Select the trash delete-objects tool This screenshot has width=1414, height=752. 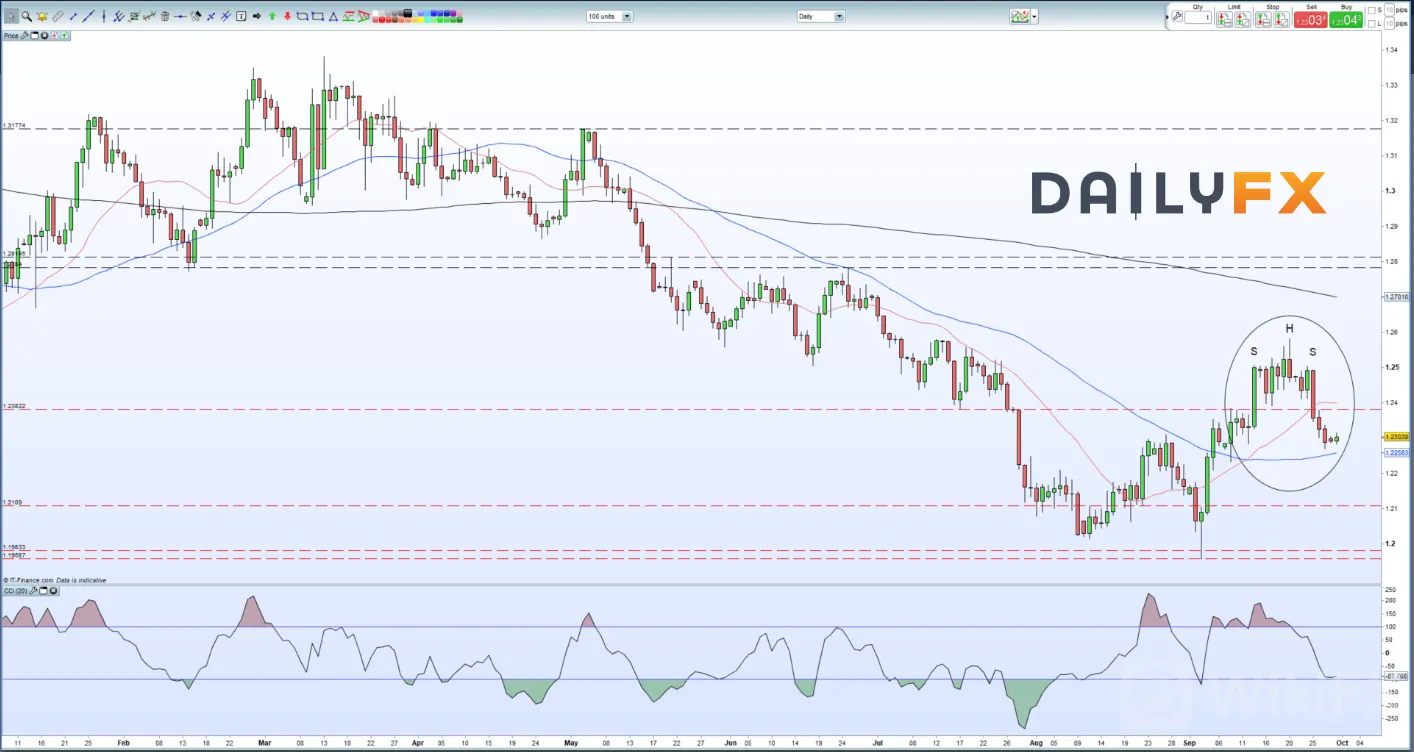pyautogui.click(x=164, y=16)
